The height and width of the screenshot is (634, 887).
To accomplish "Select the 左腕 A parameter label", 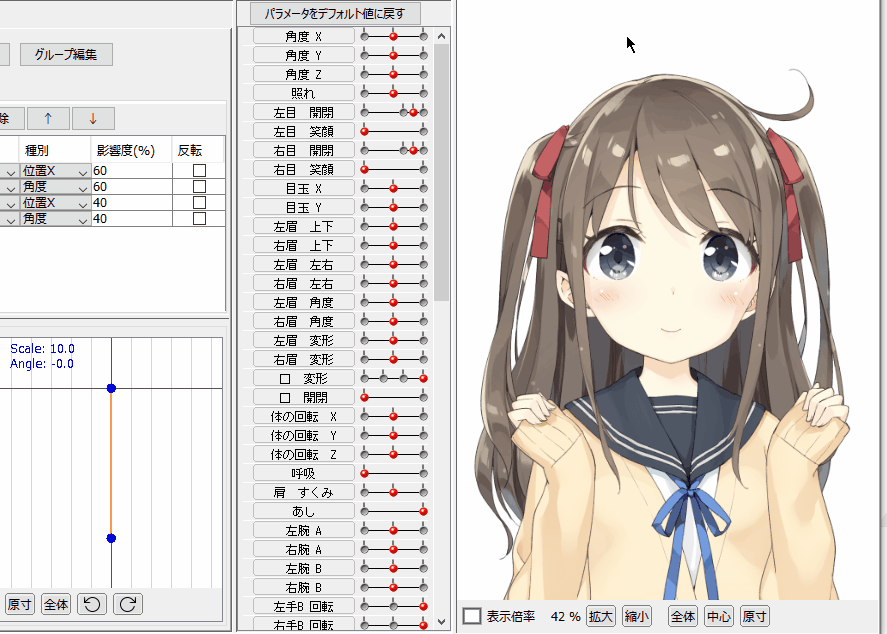I will pyautogui.click(x=304, y=531).
